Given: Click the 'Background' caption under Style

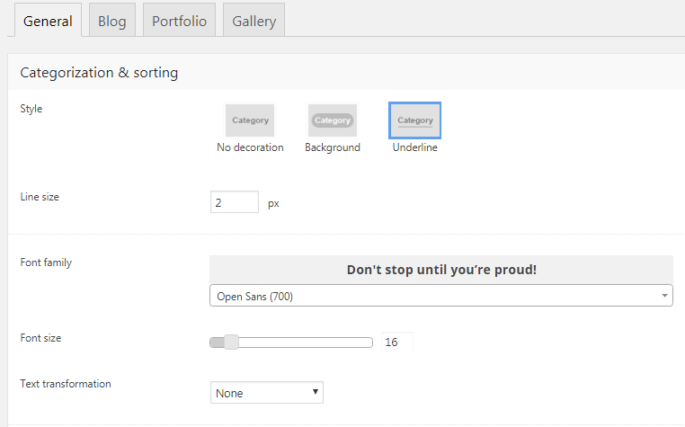Looking at the screenshot, I should (332, 148).
